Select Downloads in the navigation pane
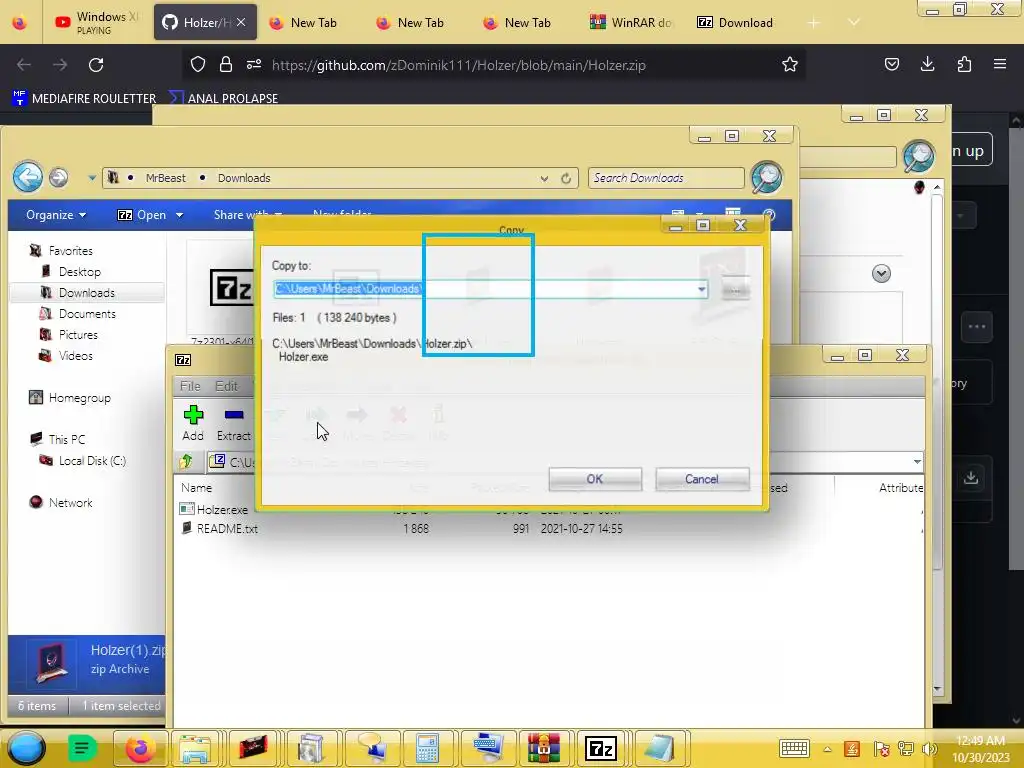 (87, 293)
